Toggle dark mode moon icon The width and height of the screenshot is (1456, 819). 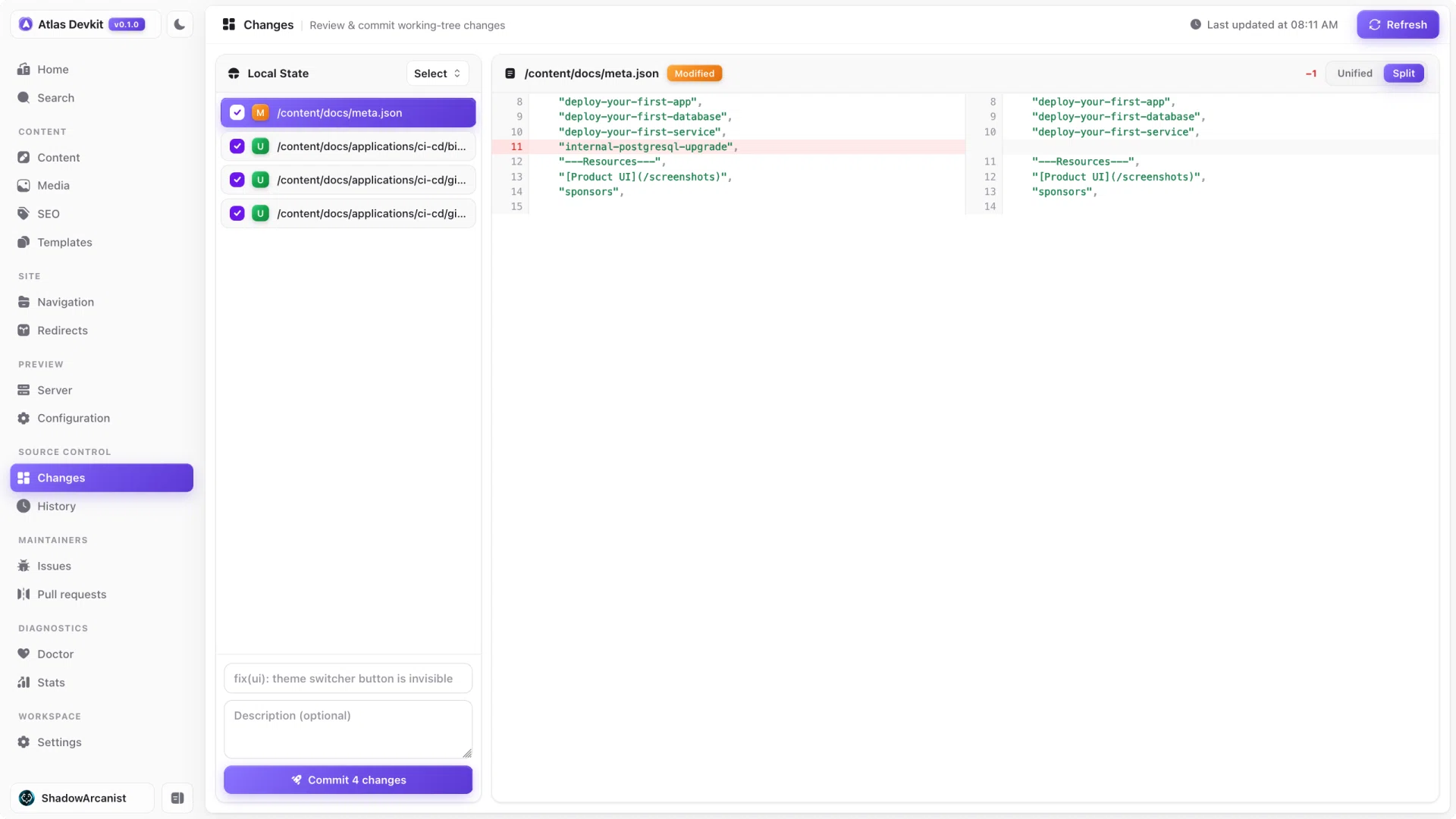tap(180, 24)
